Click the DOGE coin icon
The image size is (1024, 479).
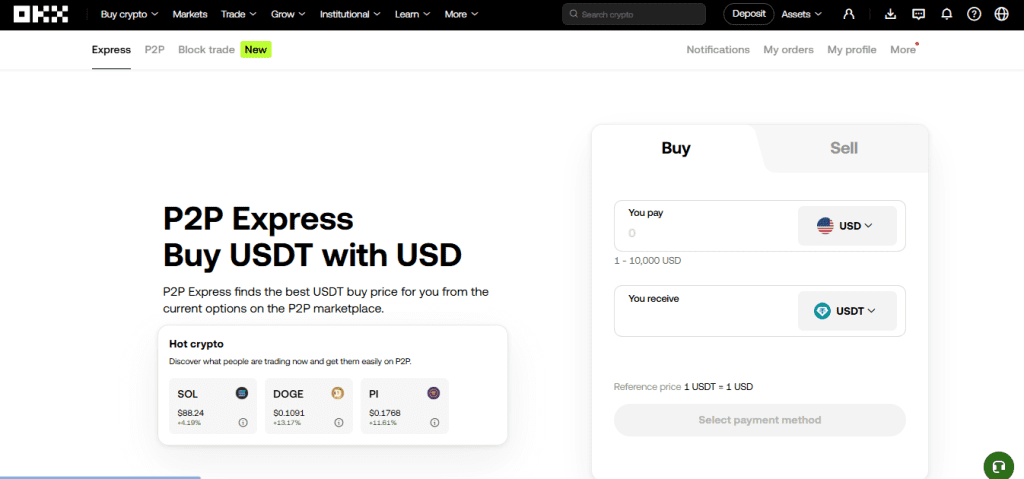(338, 393)
